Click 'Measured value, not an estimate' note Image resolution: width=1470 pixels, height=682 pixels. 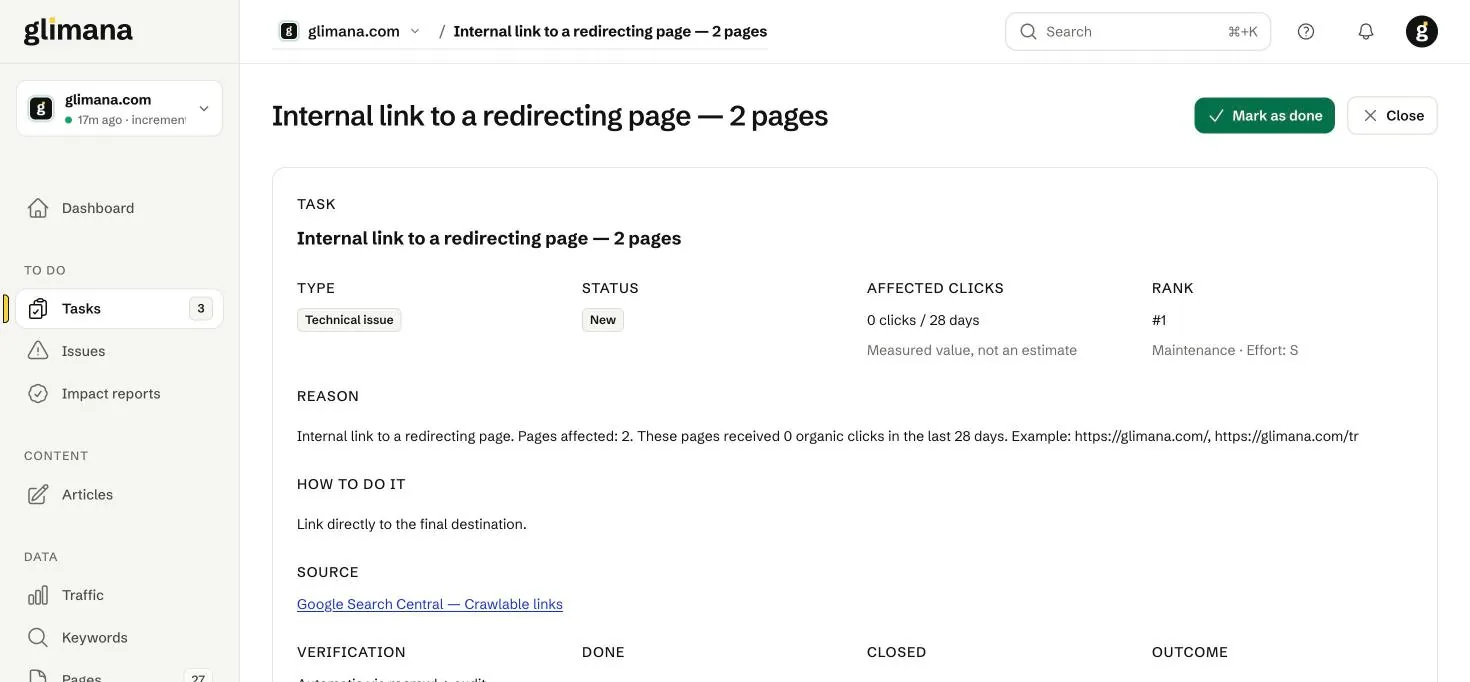click(x=972, y=350)
